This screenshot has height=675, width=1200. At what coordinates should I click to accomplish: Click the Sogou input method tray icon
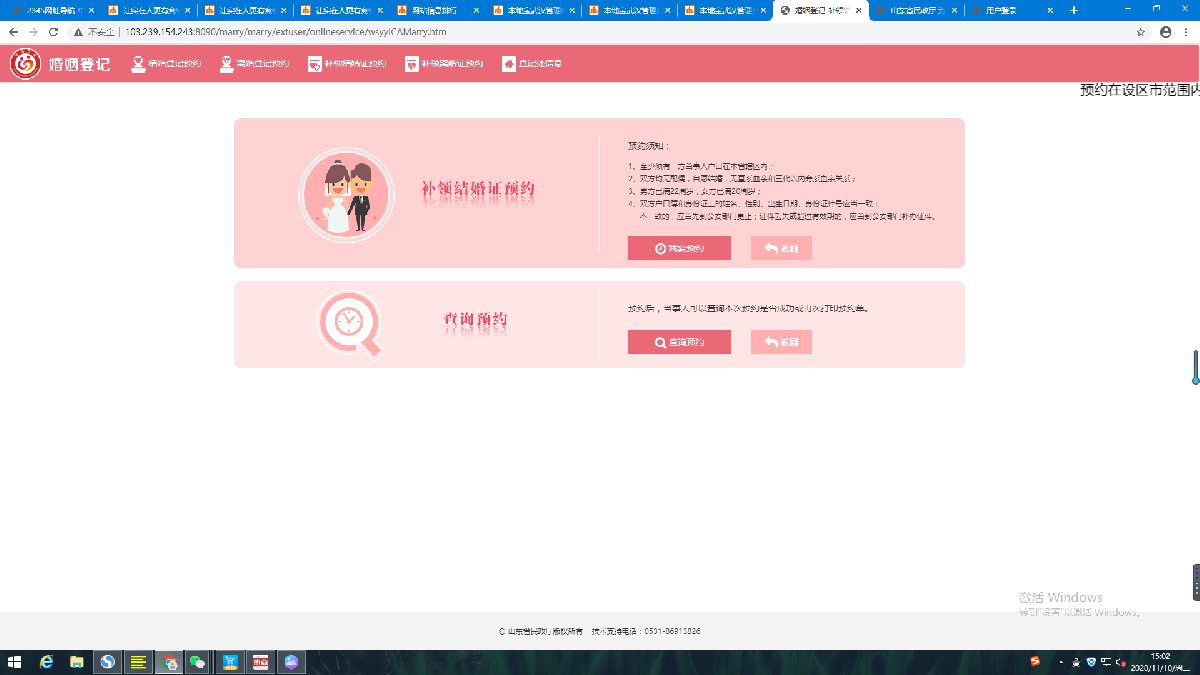tap(1035, 662)
